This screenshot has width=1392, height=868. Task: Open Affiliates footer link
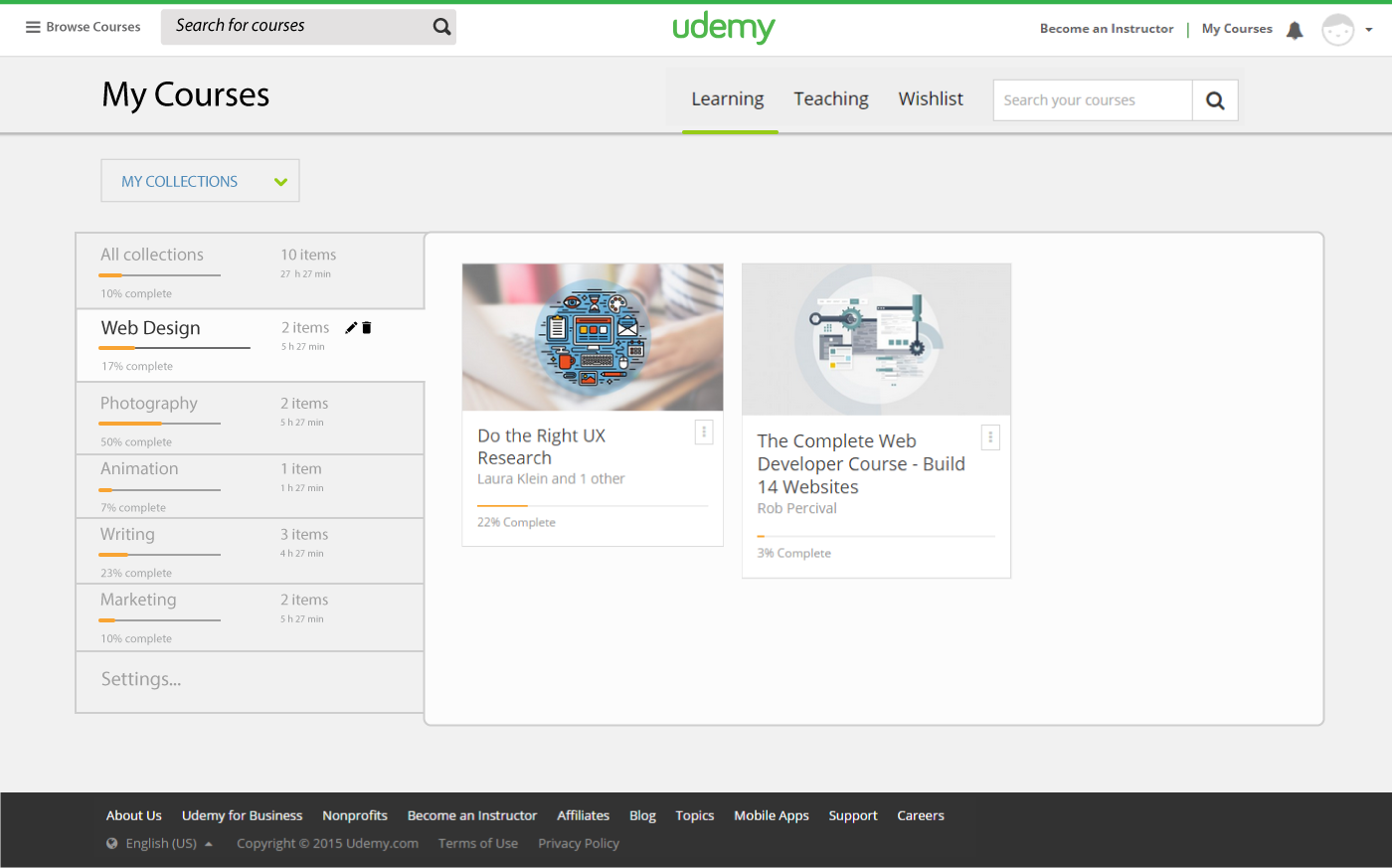584,815
